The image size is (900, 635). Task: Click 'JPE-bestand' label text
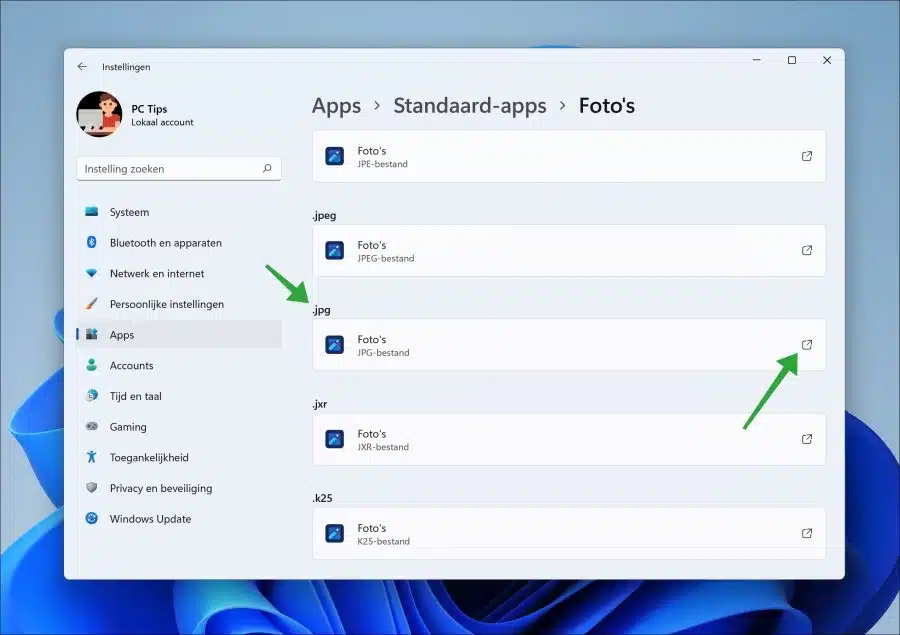pos(382,164)
